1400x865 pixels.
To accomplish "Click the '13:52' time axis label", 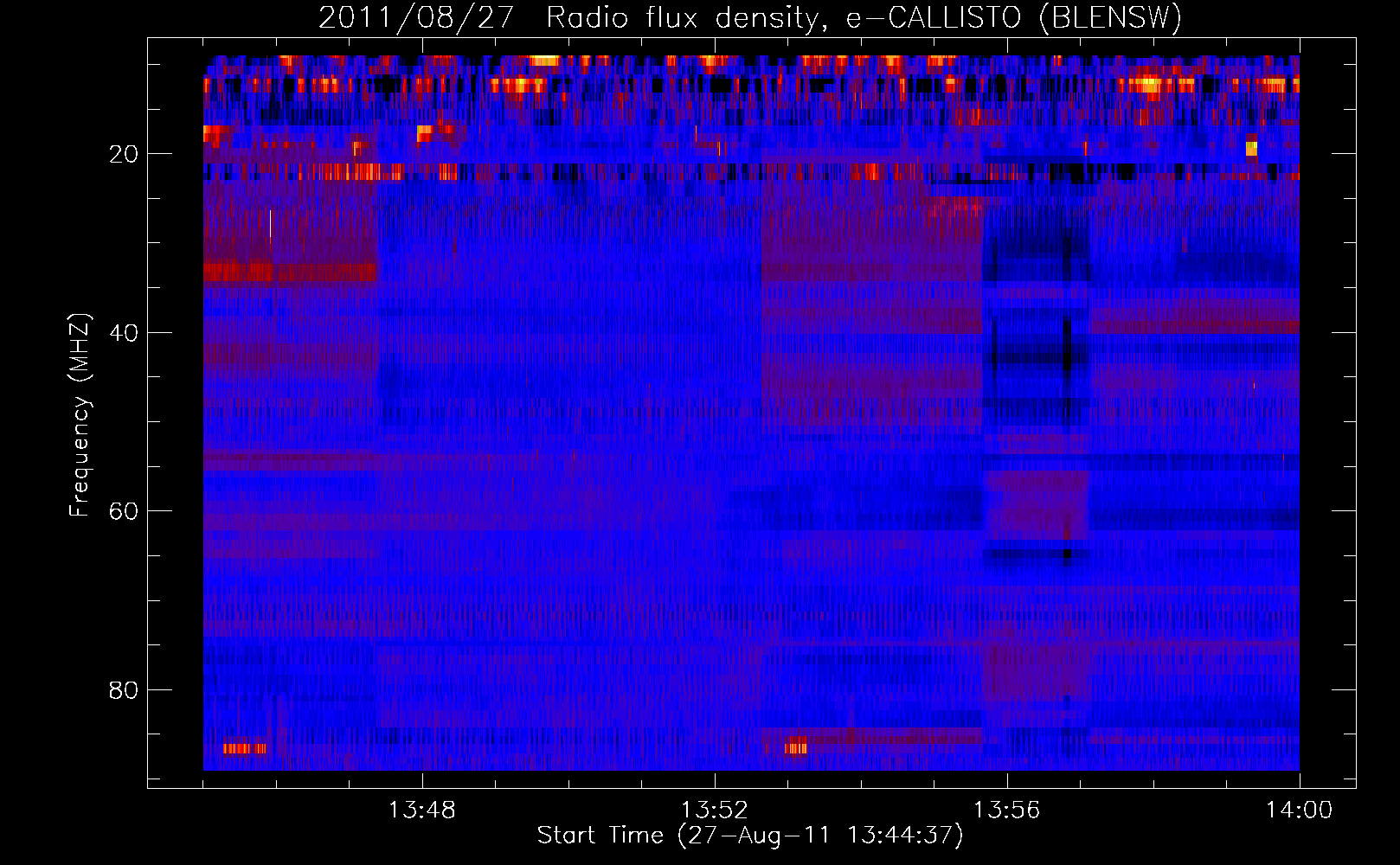I will pos(715,811).
